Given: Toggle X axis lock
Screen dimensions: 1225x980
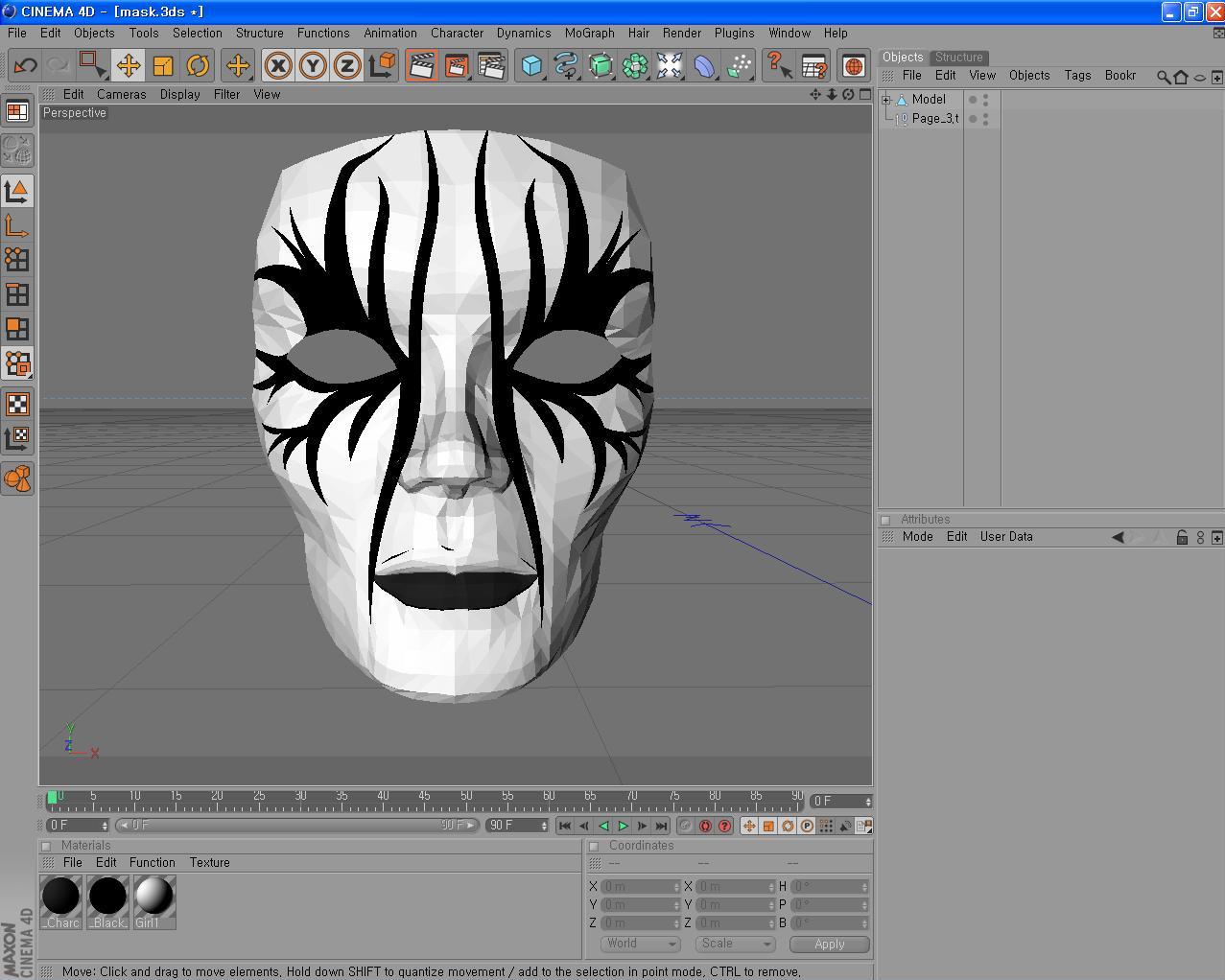Looking at the screenshot, I should click(278, 65).
